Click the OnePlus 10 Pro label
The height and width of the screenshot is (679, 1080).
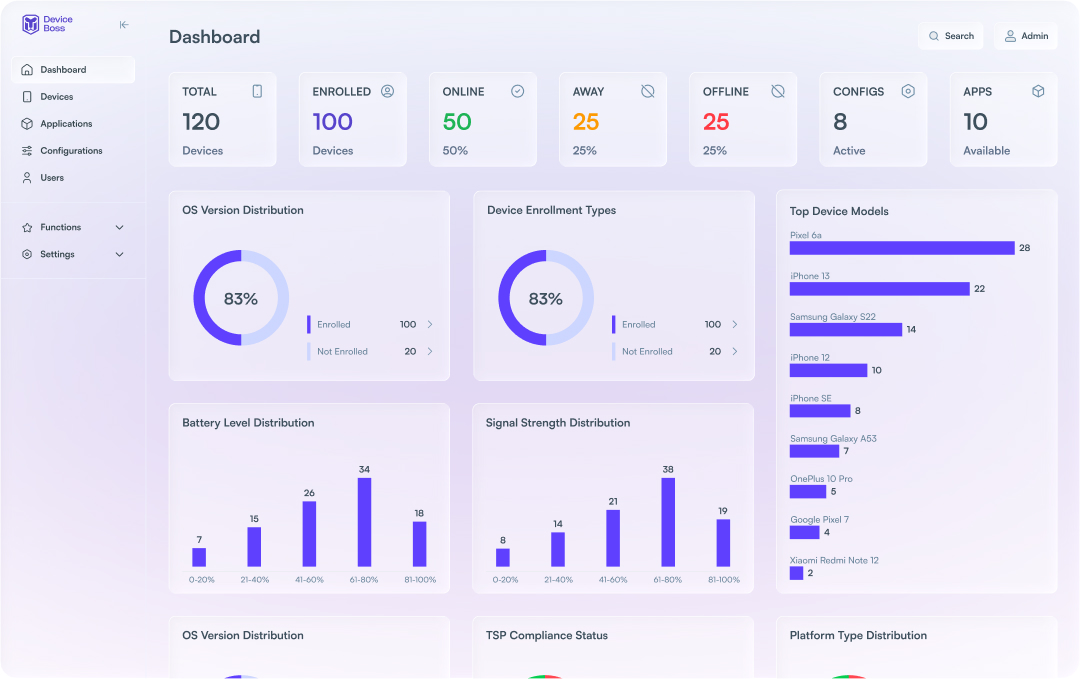[821, 479]
